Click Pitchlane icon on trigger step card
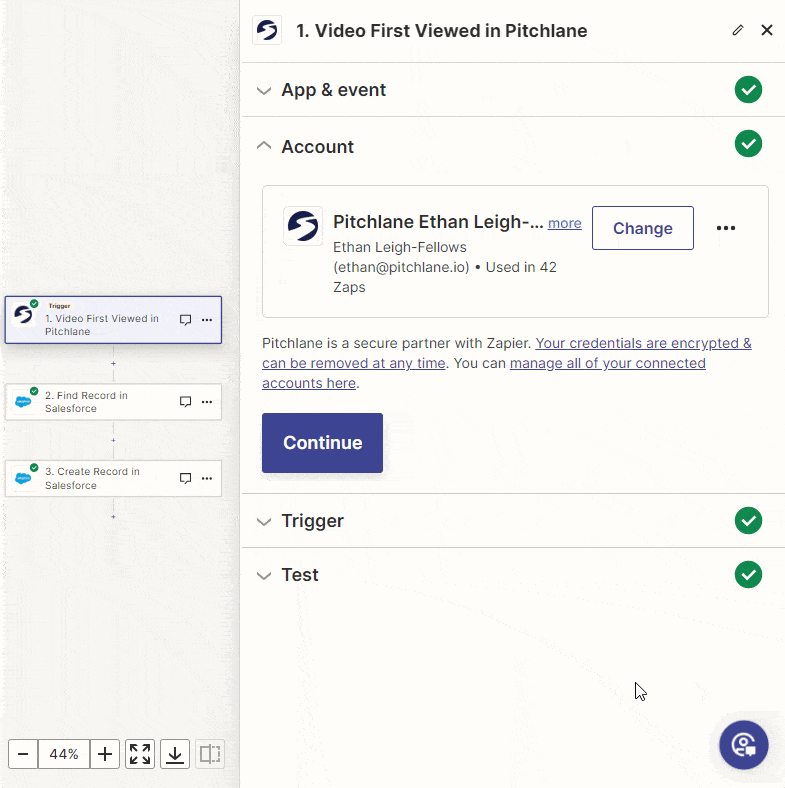The image size is (785, 788). (24, 315)
